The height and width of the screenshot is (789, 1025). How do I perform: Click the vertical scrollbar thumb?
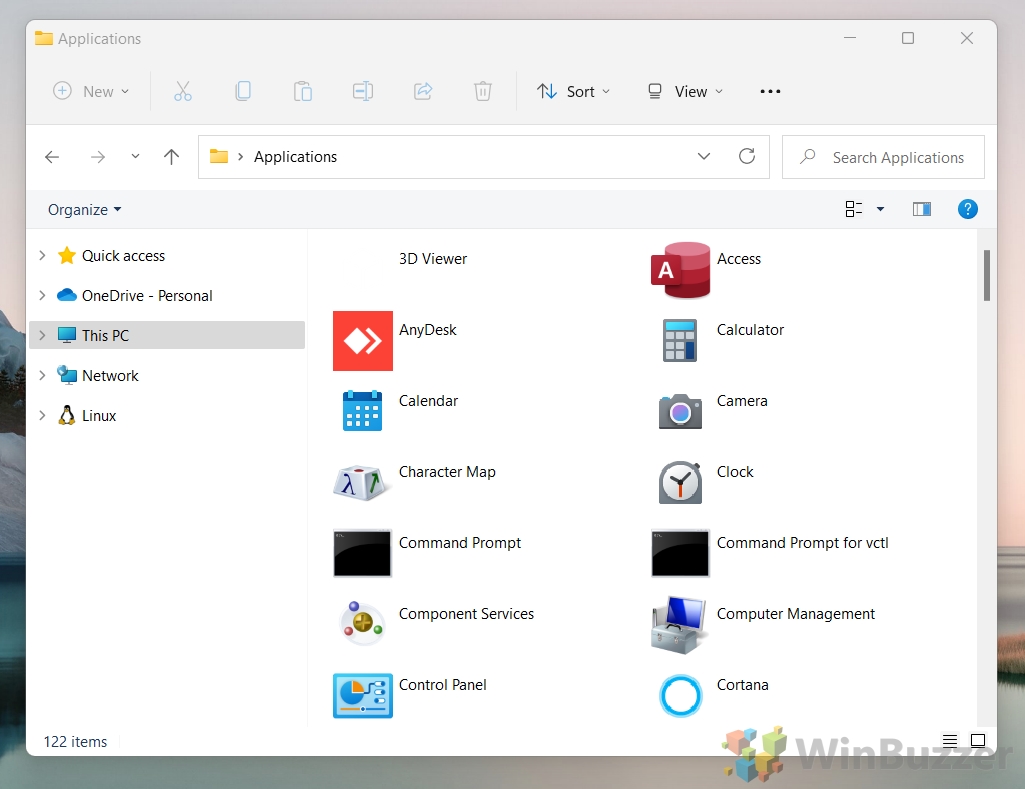tap(986, 275)
